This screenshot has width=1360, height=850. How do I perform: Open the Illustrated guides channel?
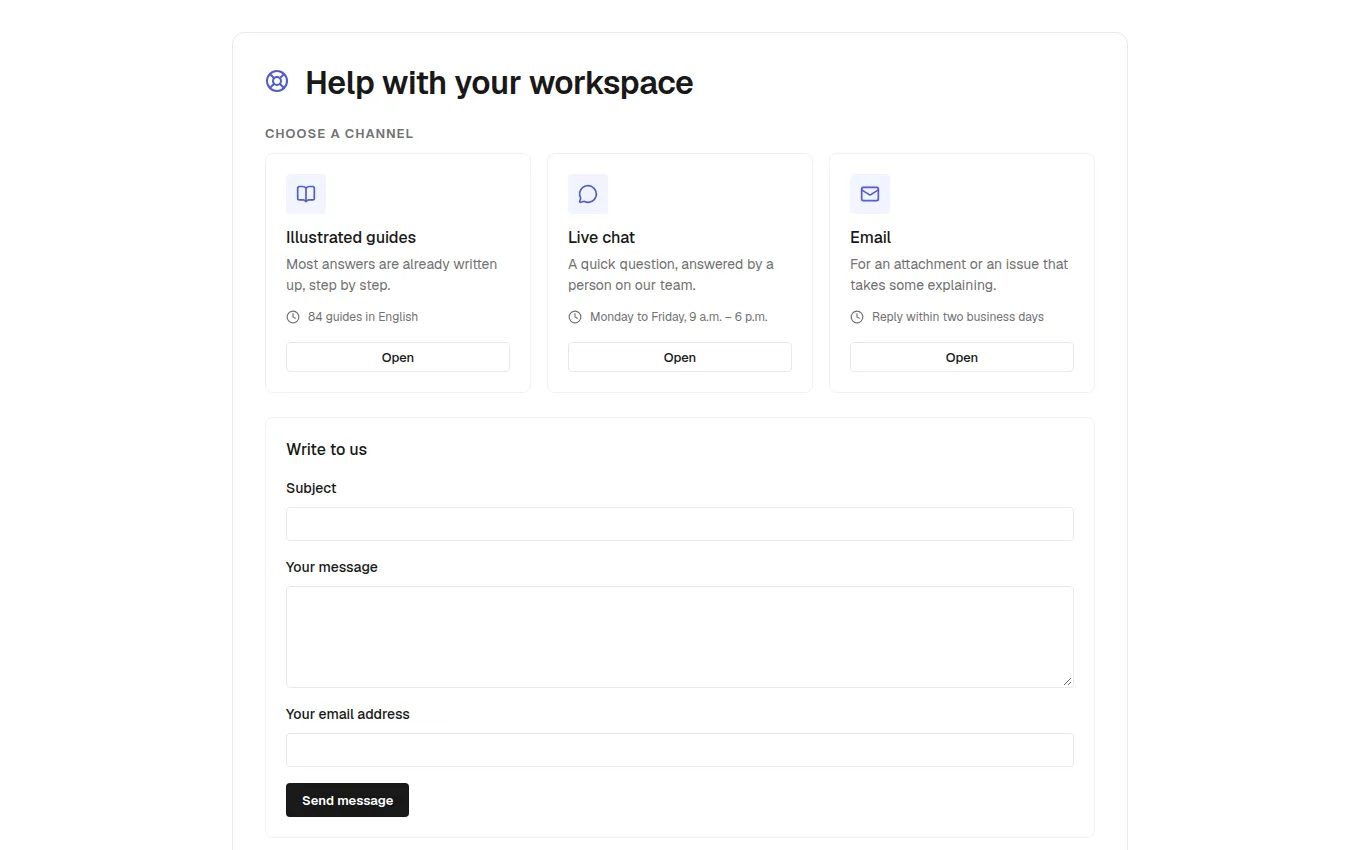pyautogui.click(x=398, y=357)
